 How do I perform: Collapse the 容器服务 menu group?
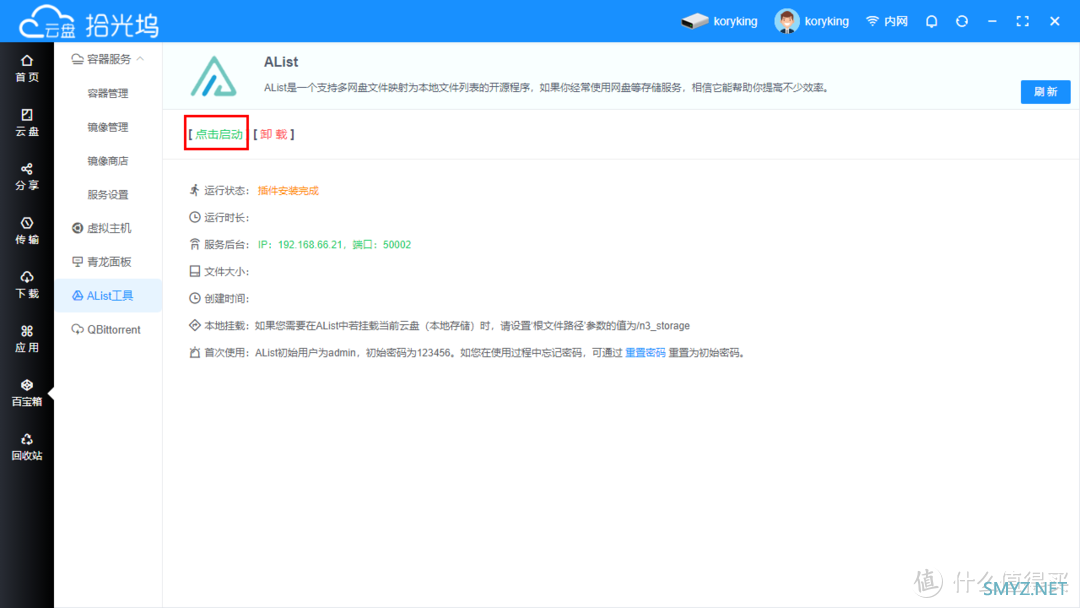pyautogui.click(x=108, y=59)
